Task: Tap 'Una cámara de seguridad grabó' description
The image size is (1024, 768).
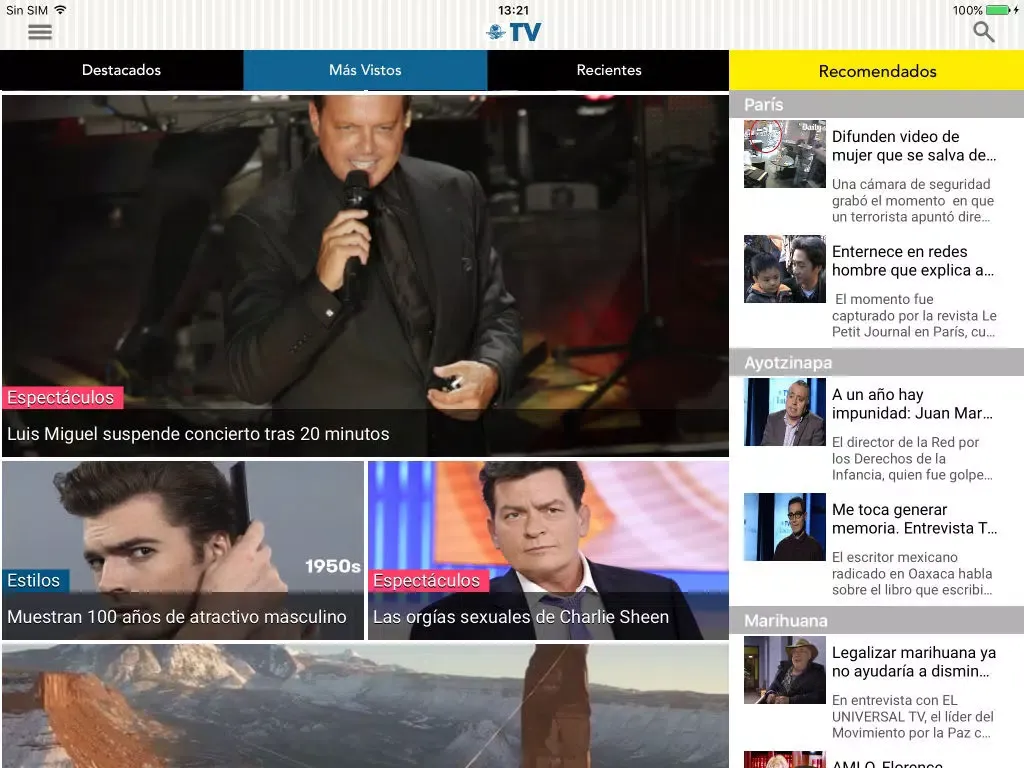Action: tap(913, 200)
